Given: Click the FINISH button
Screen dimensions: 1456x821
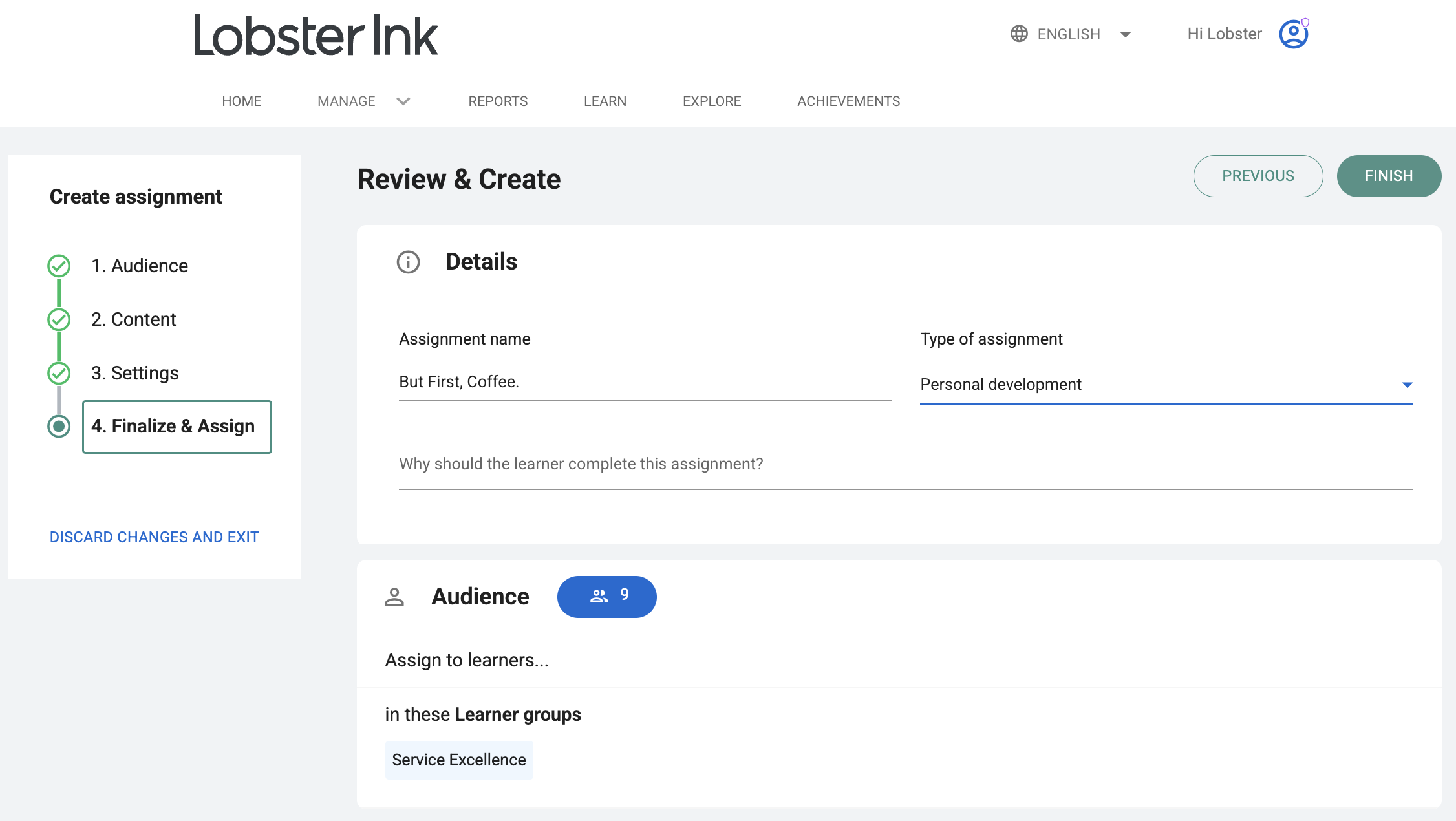Looking at the screenshot, I should (1389, 176).
